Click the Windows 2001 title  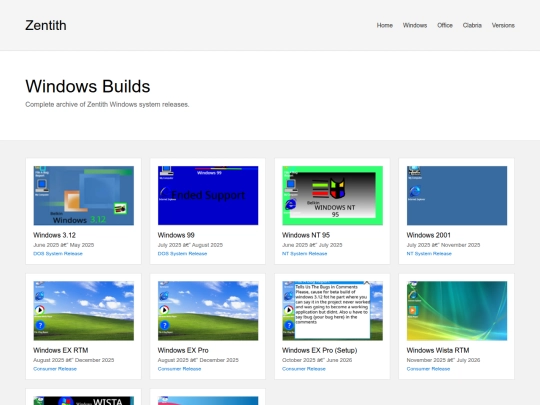[428, 235]
